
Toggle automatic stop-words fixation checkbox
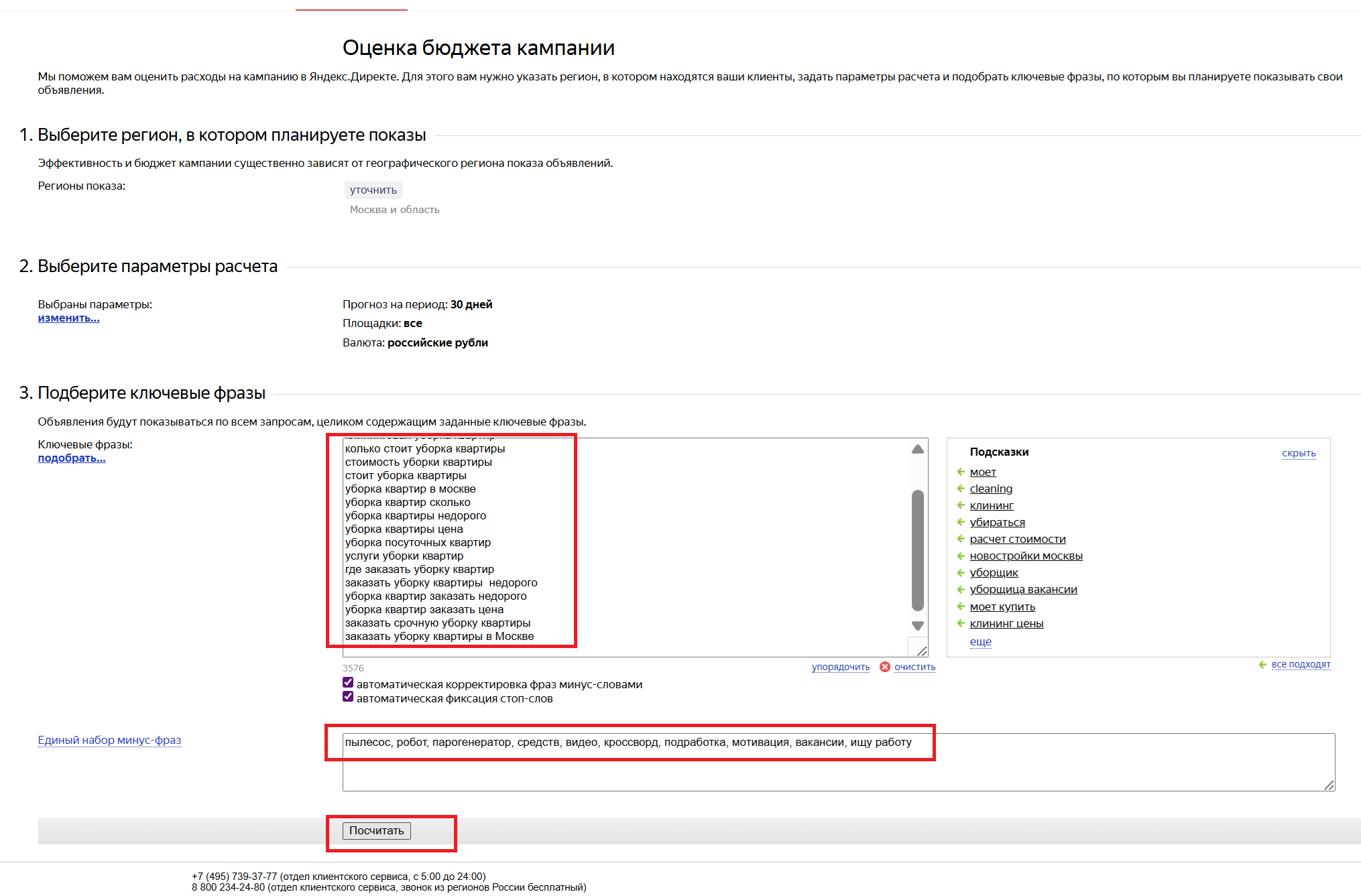[x=348, y=697]
